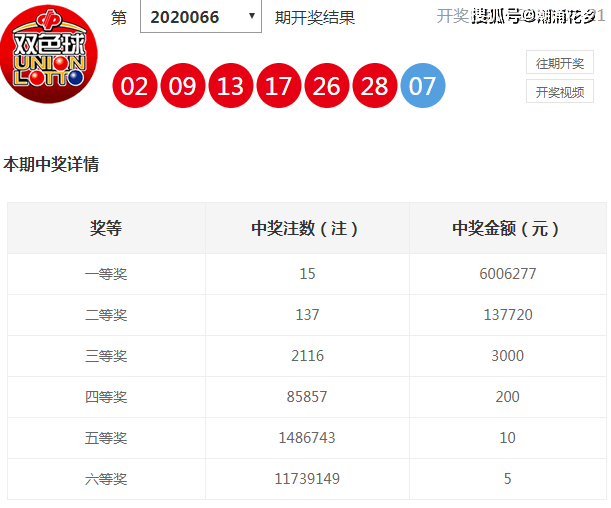Click the 期开奖结果 label text
Screen dimensions: 611x508
[x=315, y=18]
